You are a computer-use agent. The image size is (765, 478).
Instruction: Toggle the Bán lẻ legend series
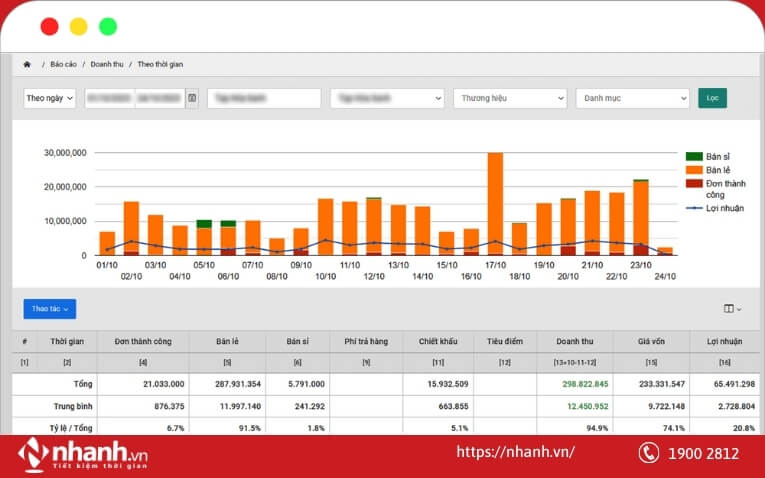point(694,170)
